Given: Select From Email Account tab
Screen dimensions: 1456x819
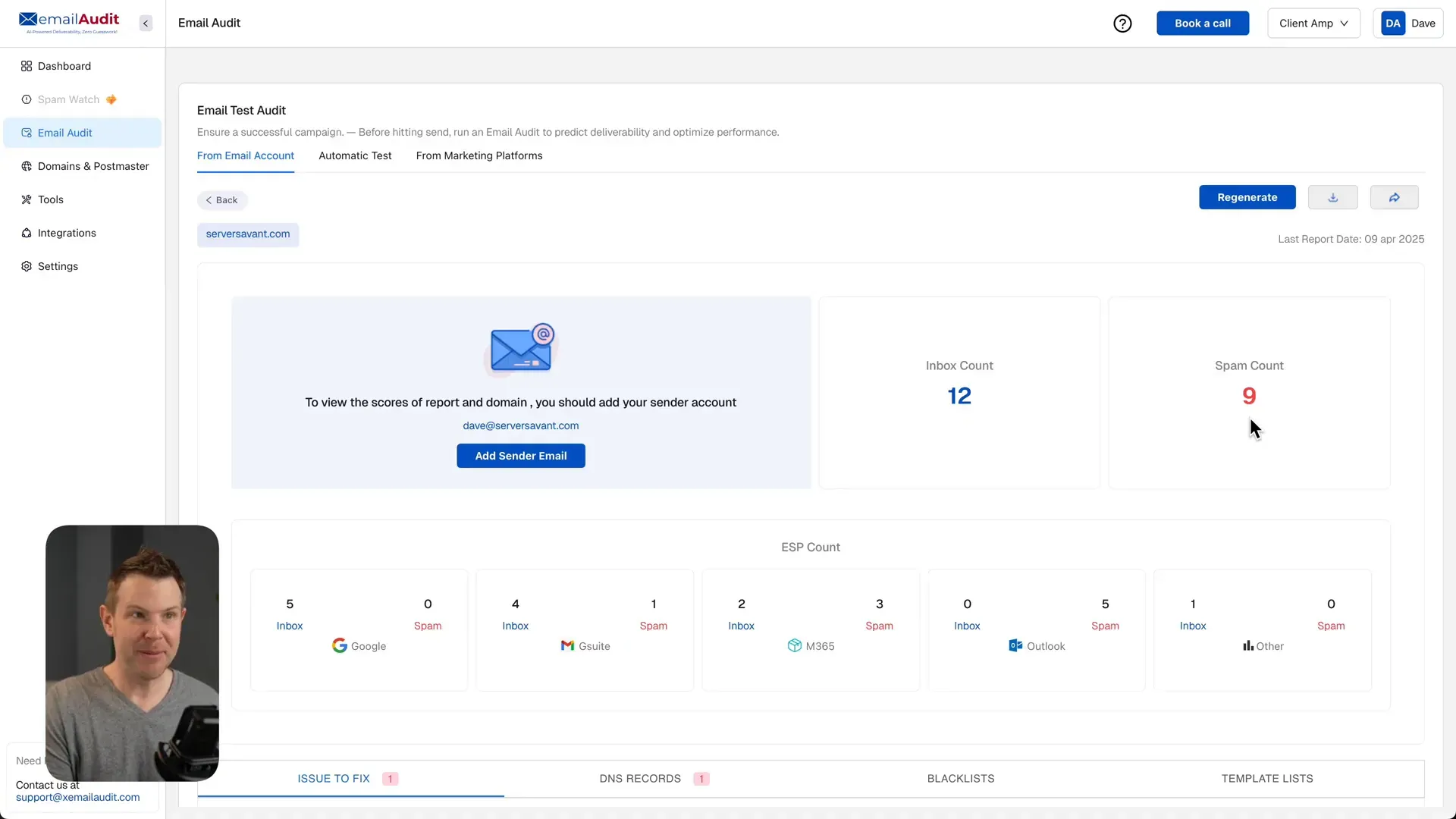Looking at the screenshot, I should click(246, 155).
